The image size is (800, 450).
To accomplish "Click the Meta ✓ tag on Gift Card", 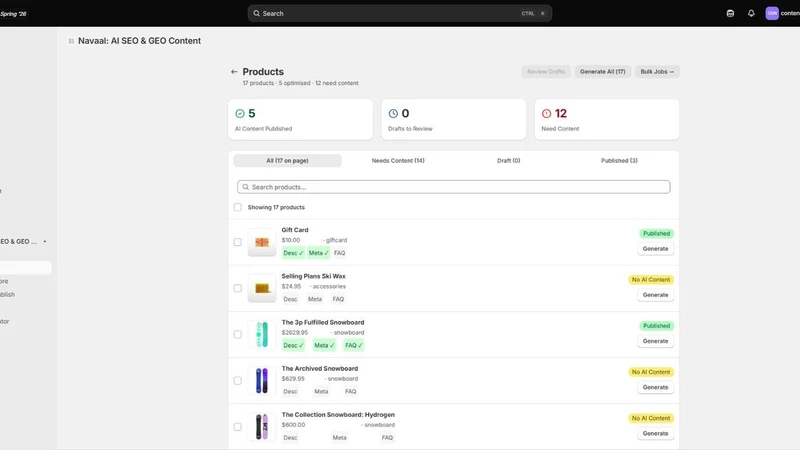I will click(x=318, y=253).
